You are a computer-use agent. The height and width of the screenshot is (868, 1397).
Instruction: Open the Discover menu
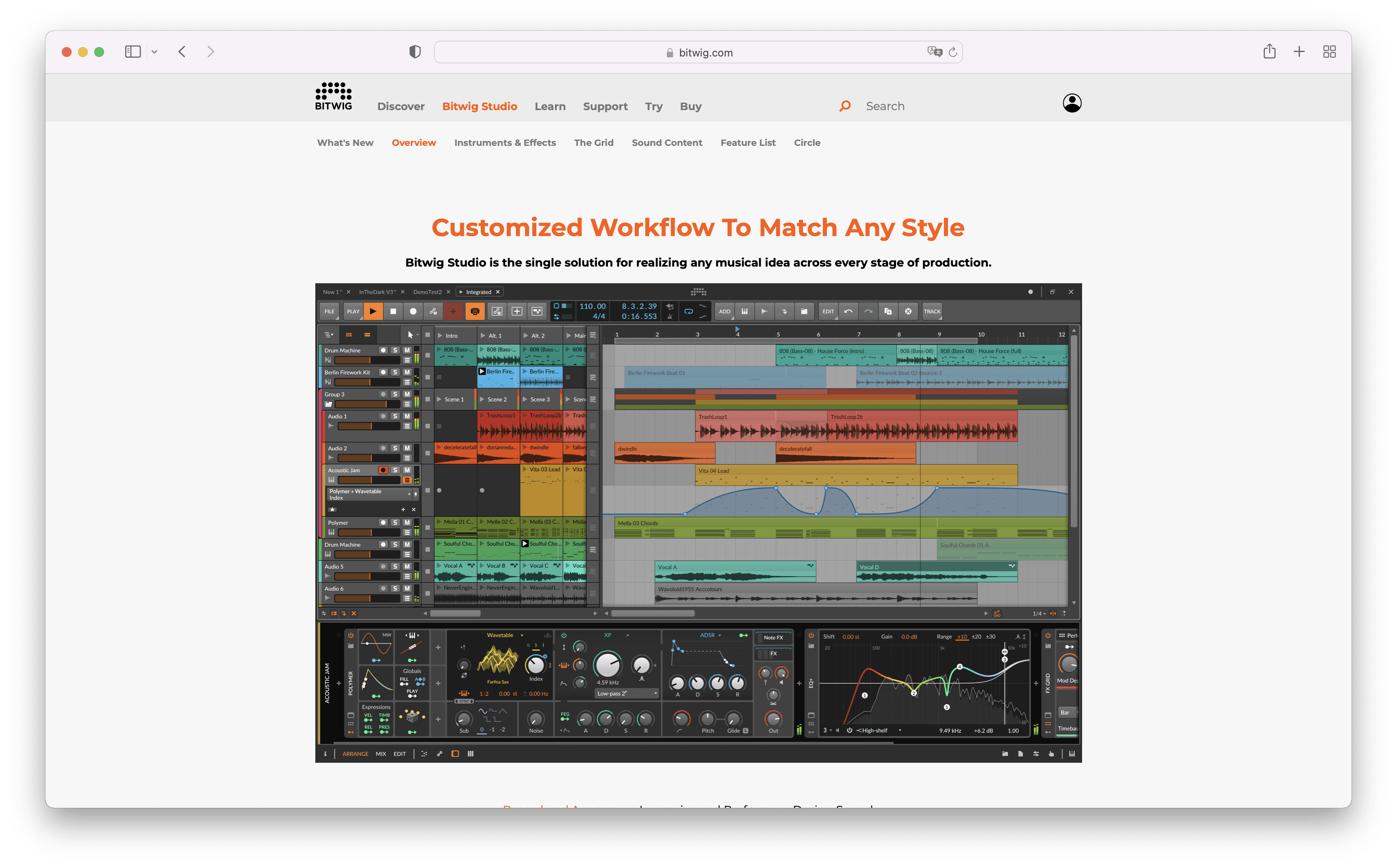click(401, 107)
